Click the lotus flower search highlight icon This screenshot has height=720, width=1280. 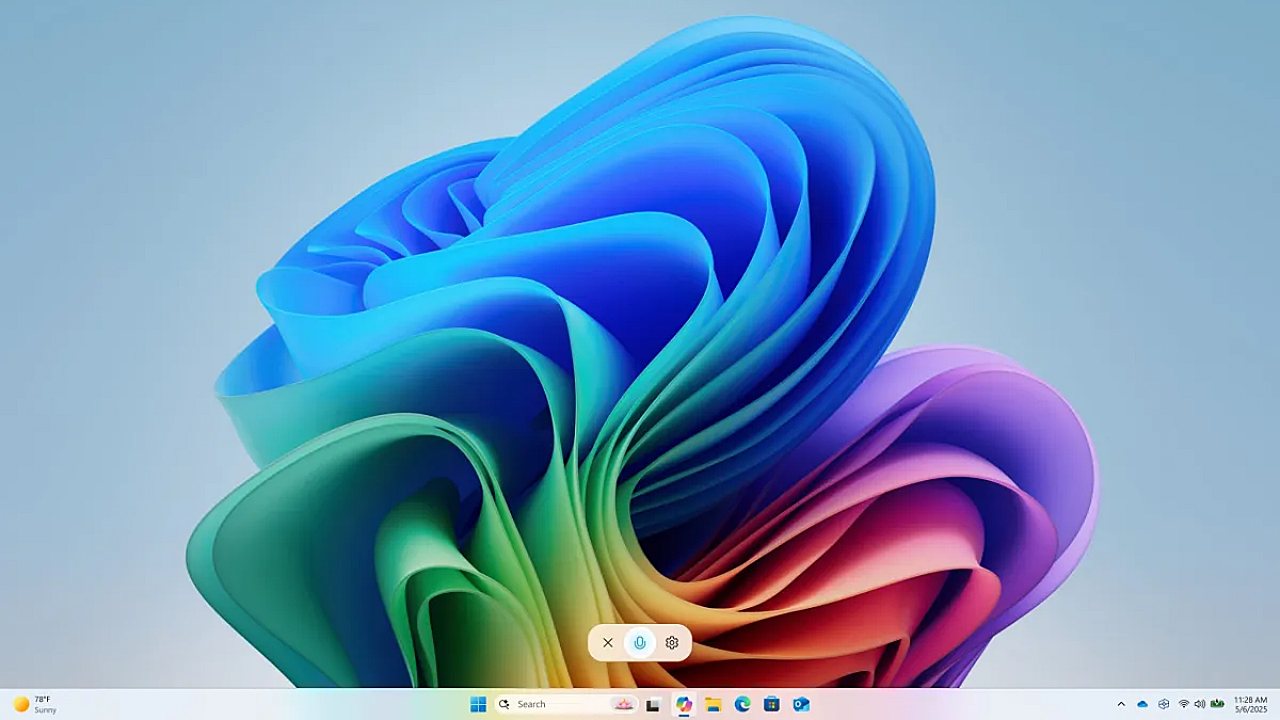tap(624, 704)
